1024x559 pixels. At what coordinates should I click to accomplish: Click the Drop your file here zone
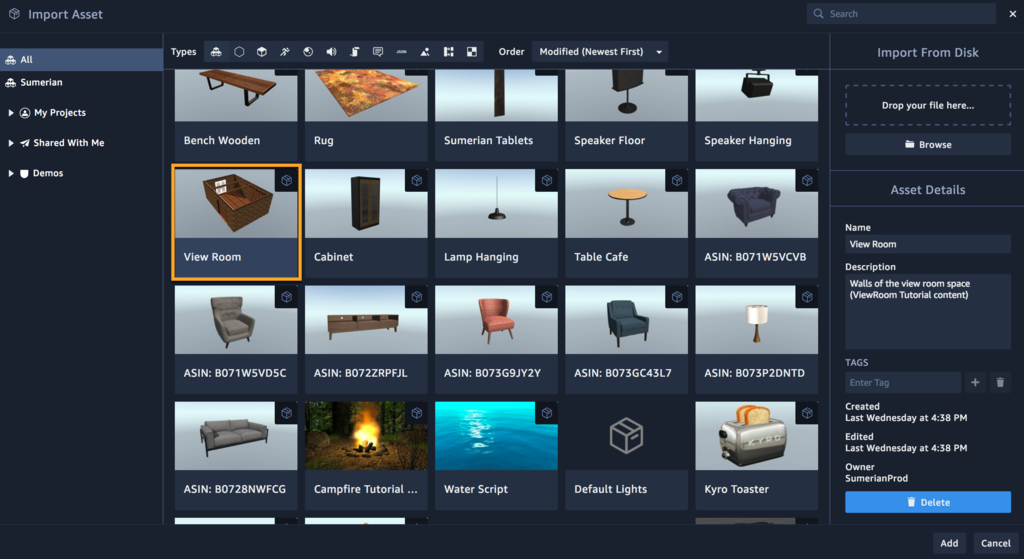click(927, 105)
